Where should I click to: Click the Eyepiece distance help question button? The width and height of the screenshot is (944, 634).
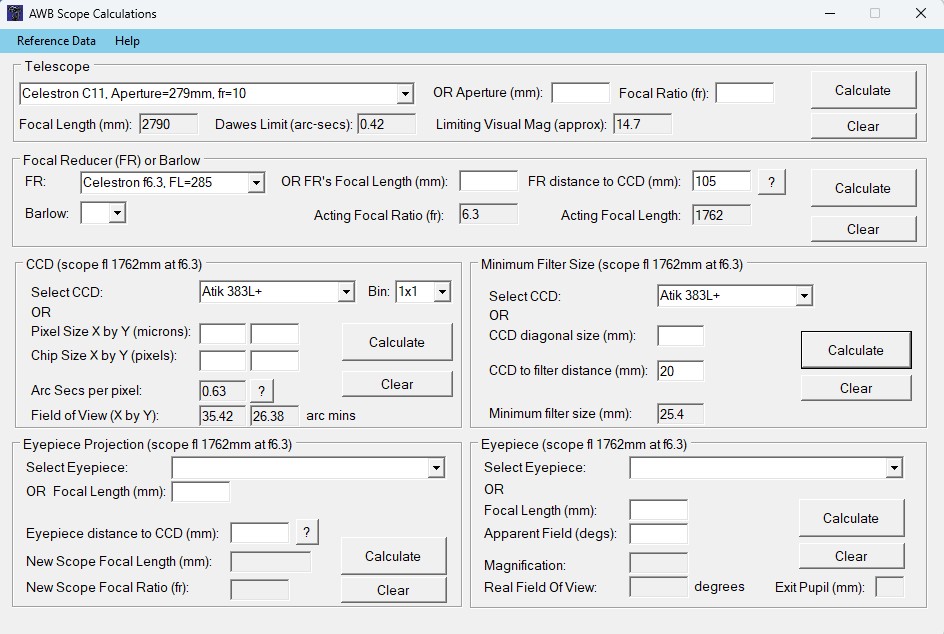point(307,532)
